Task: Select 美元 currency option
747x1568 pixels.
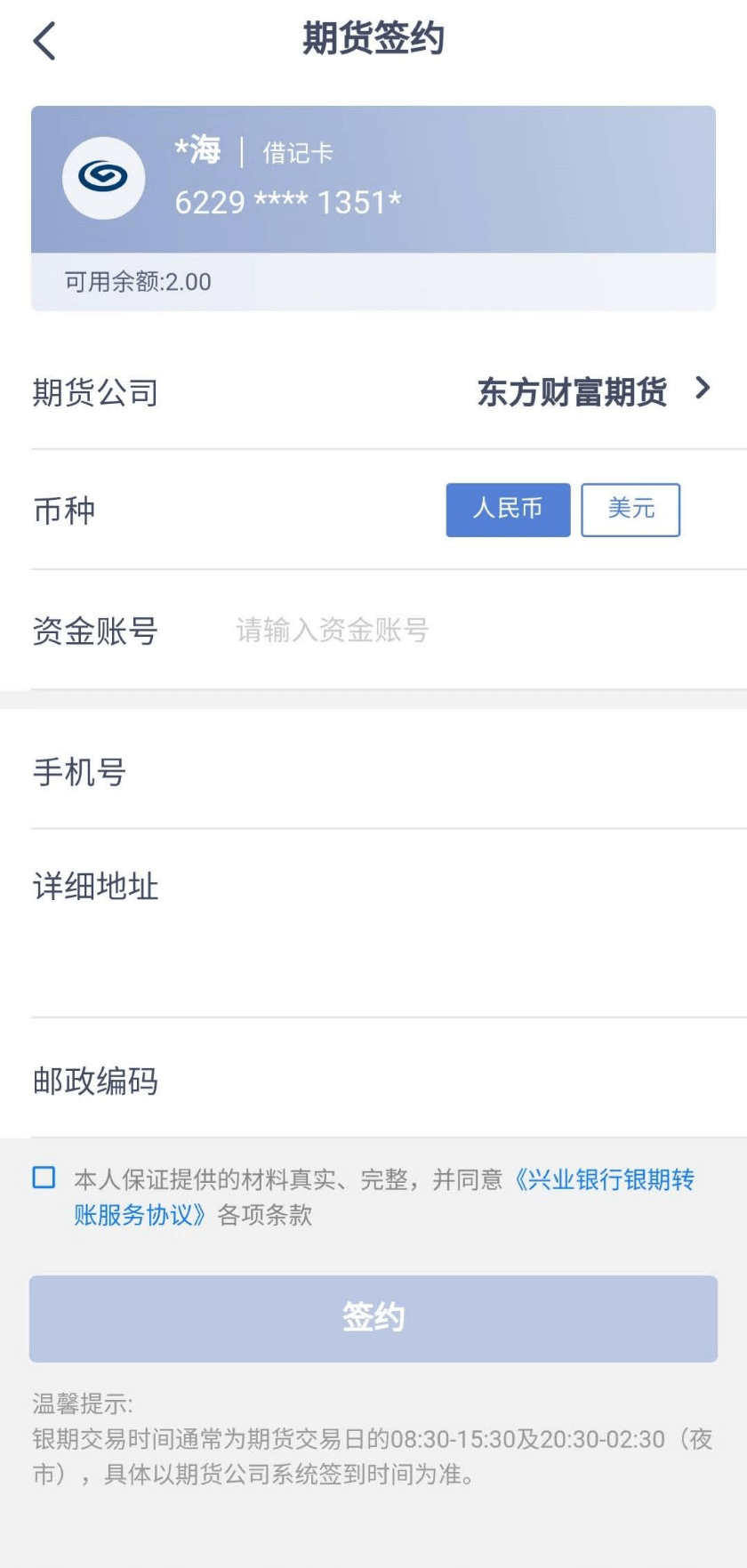Action: [631, 510]
